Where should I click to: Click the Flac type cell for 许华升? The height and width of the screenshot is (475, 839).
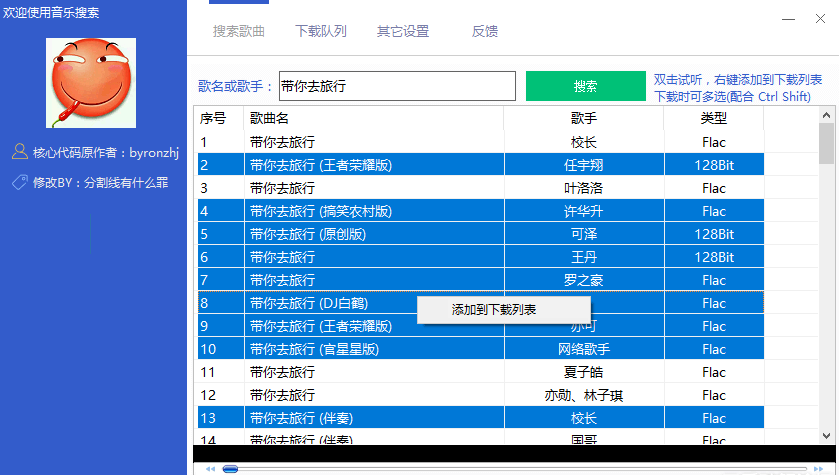[x=714, y=211]
